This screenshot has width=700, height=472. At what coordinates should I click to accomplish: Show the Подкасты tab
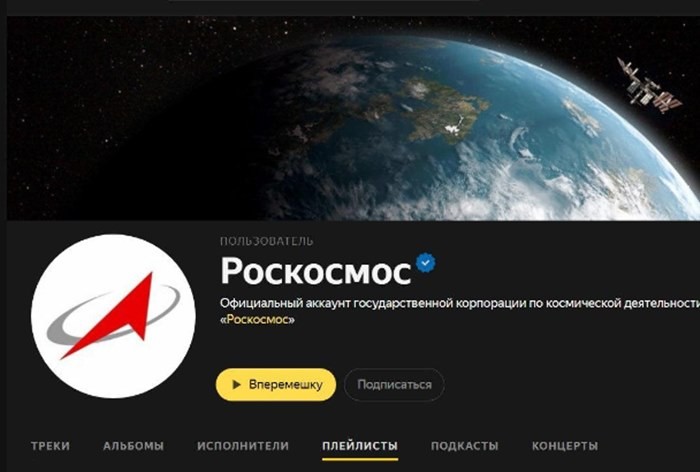coord(464,446)
